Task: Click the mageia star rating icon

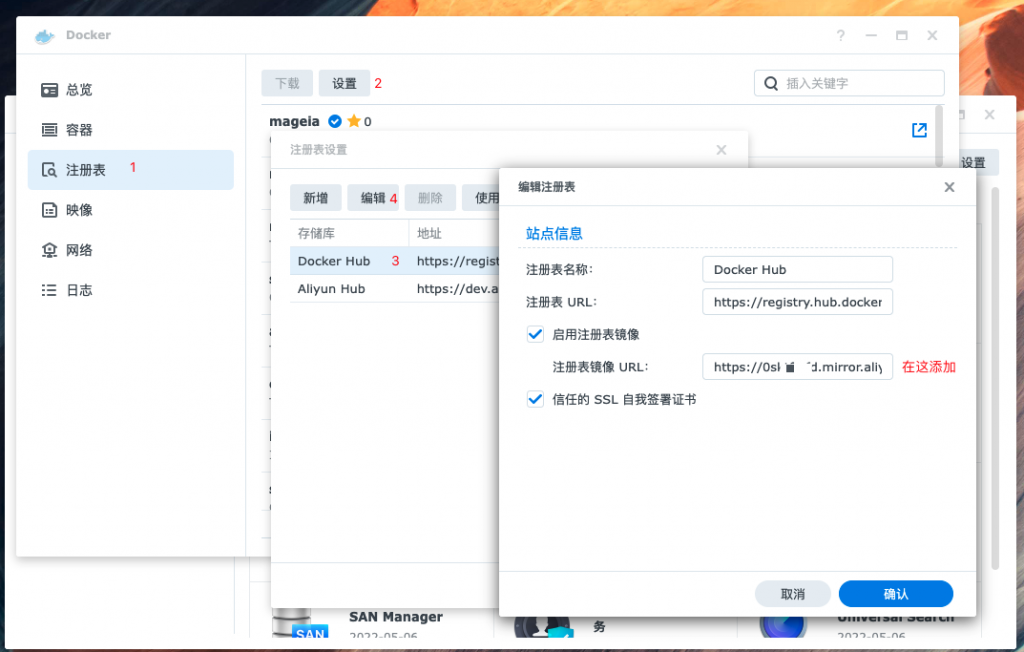Action: click(x=354, y=121)
